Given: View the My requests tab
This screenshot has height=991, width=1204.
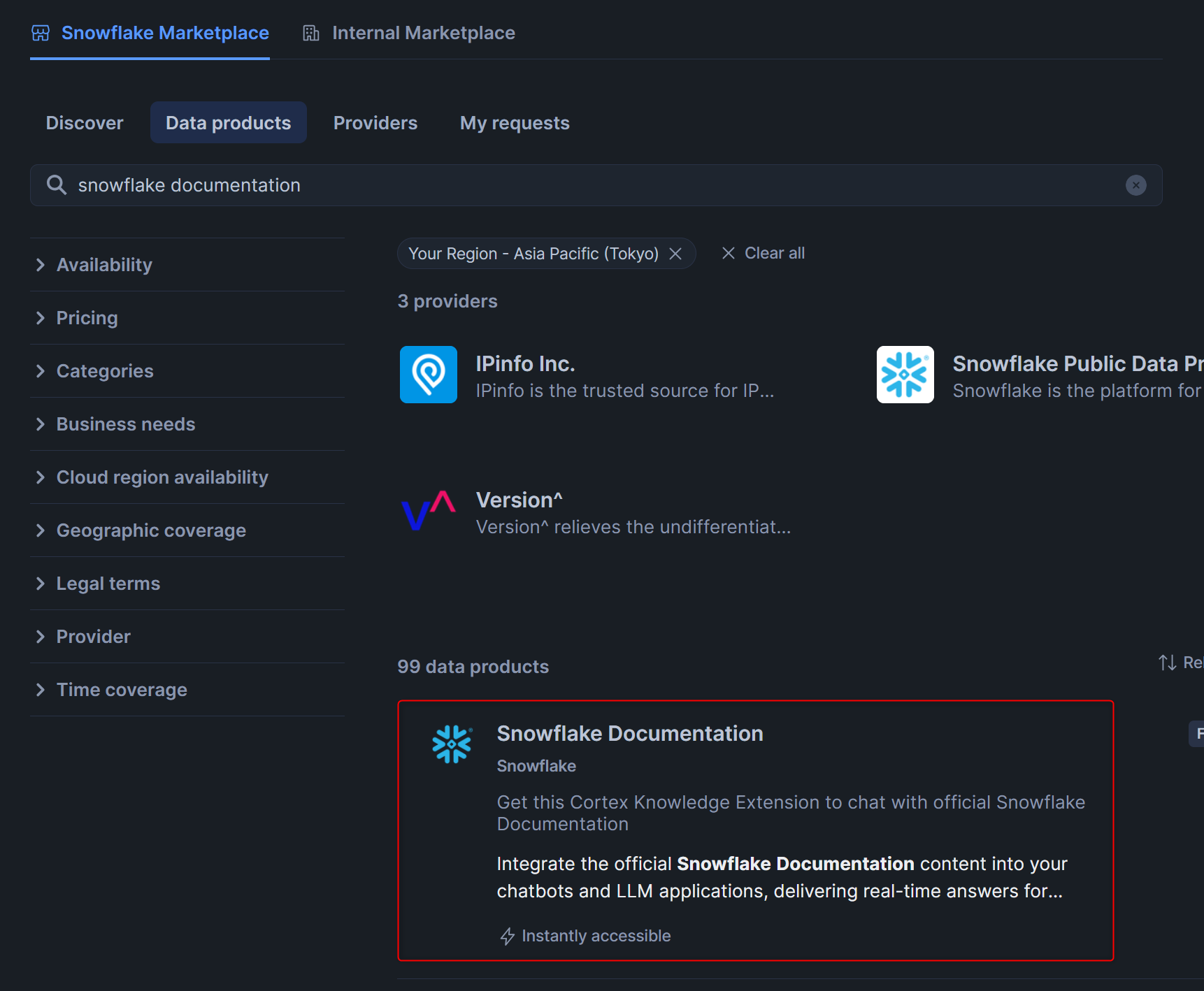Looking at the screenshot, I should [x=515, y=123].
